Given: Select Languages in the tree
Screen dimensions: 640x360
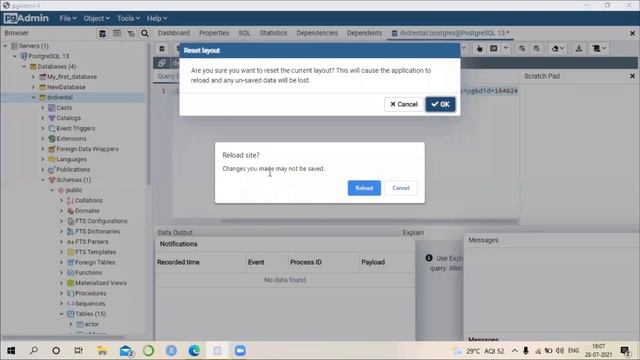Looking at the screenshot, I should pyautogui.click(x=71, y=159).
